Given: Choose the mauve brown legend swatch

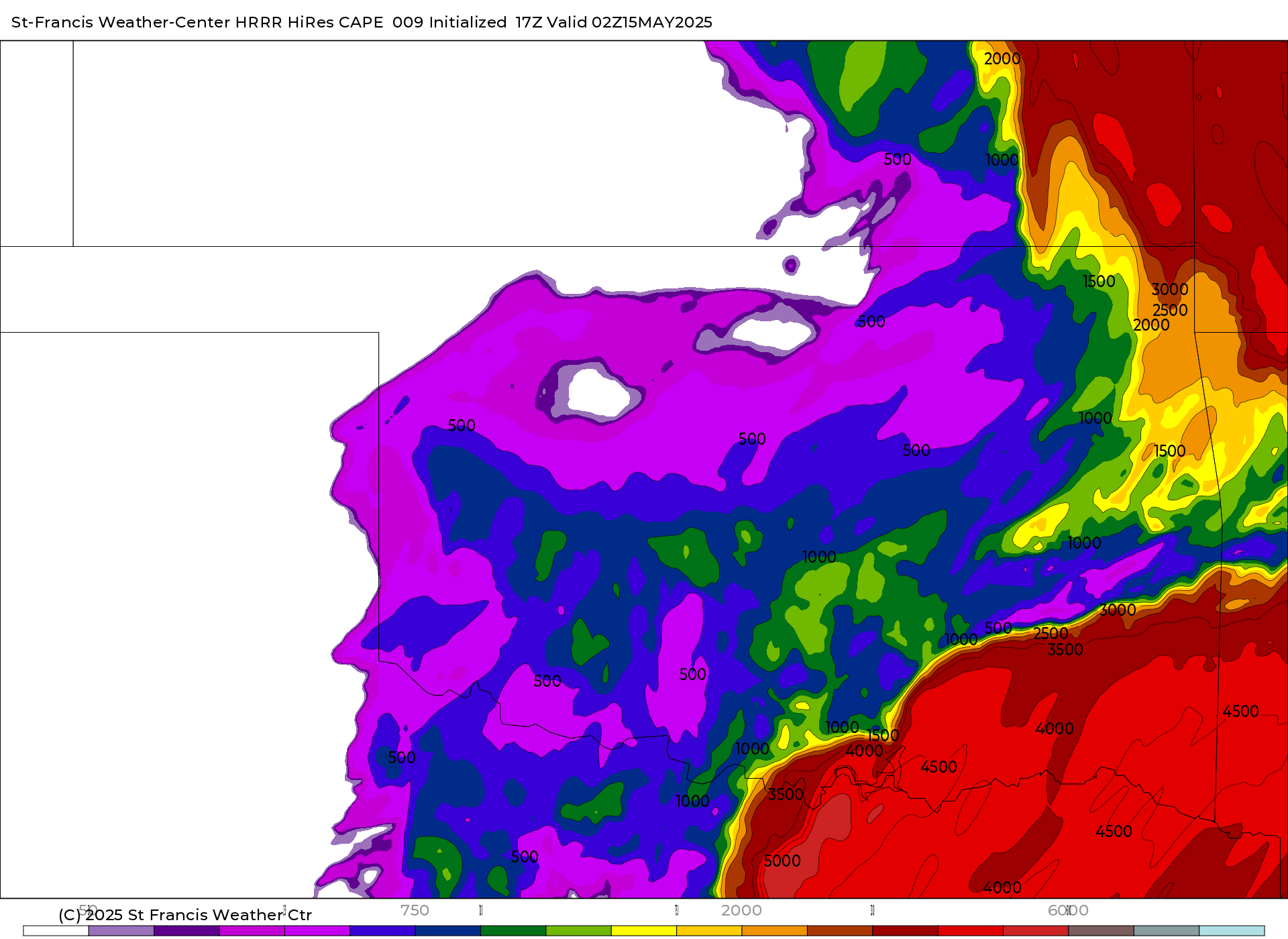Looking at the screenshot, I should (x=1102, y=930).
